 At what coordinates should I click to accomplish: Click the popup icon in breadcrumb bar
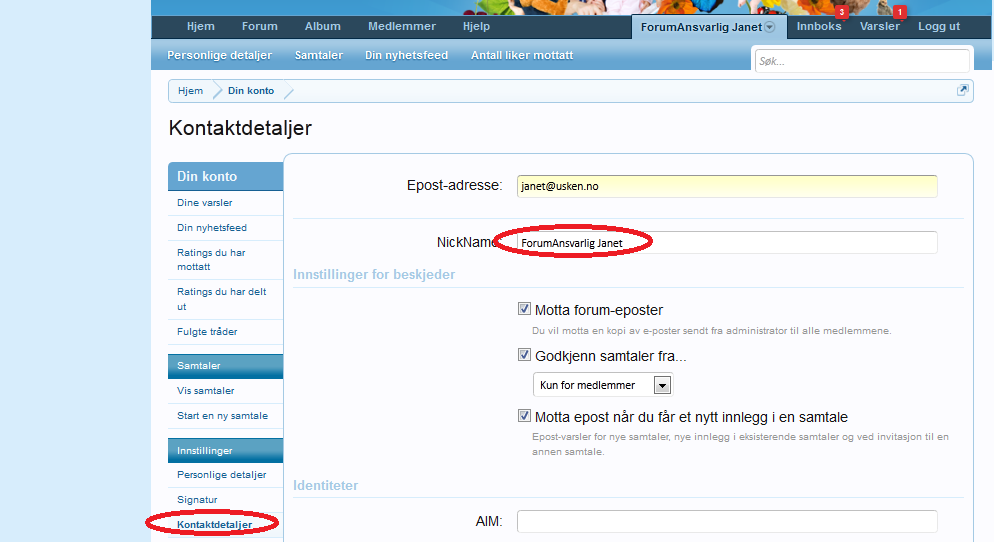point(962,90)
